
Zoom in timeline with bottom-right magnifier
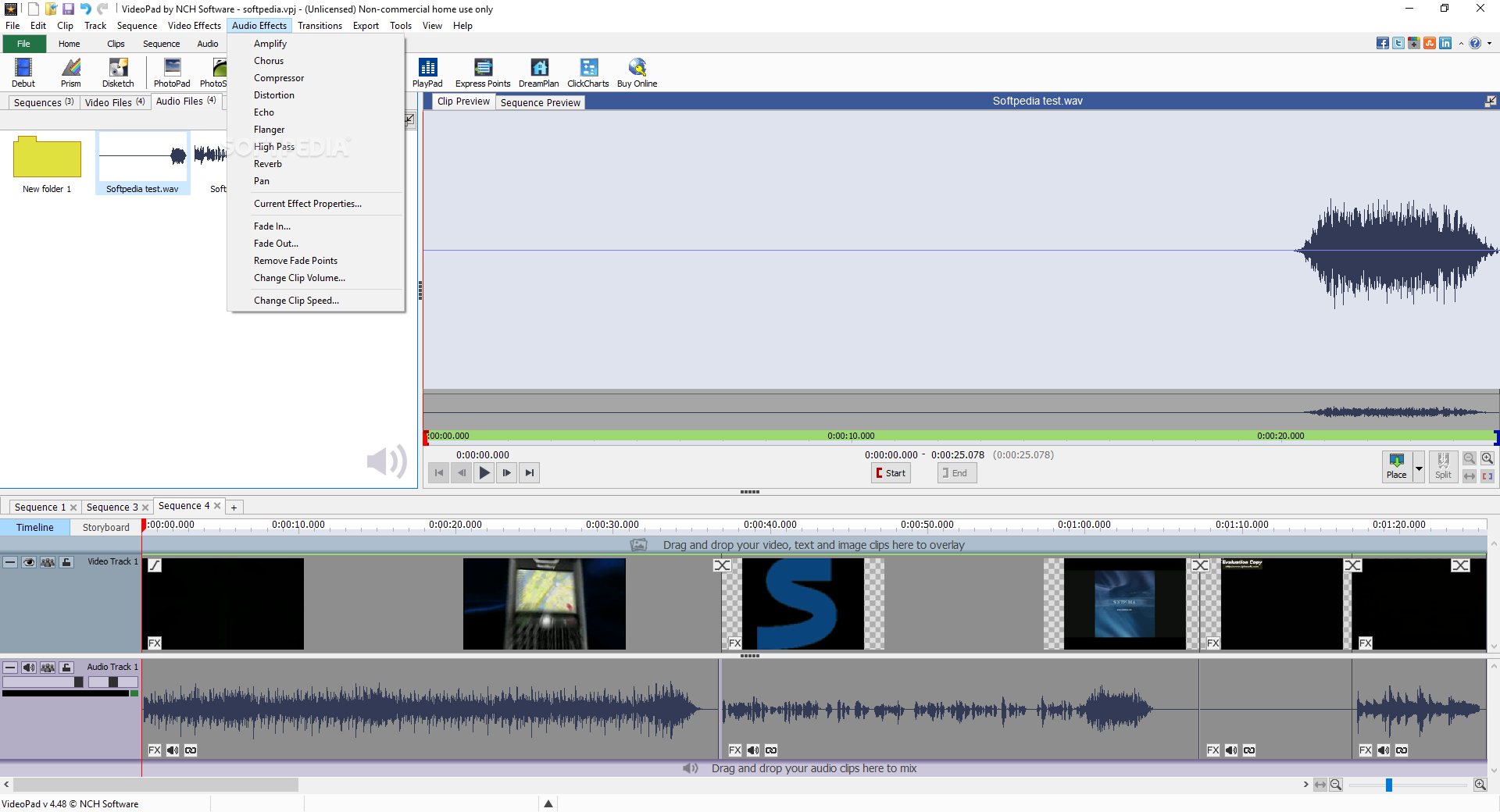tap(1480, 785)
